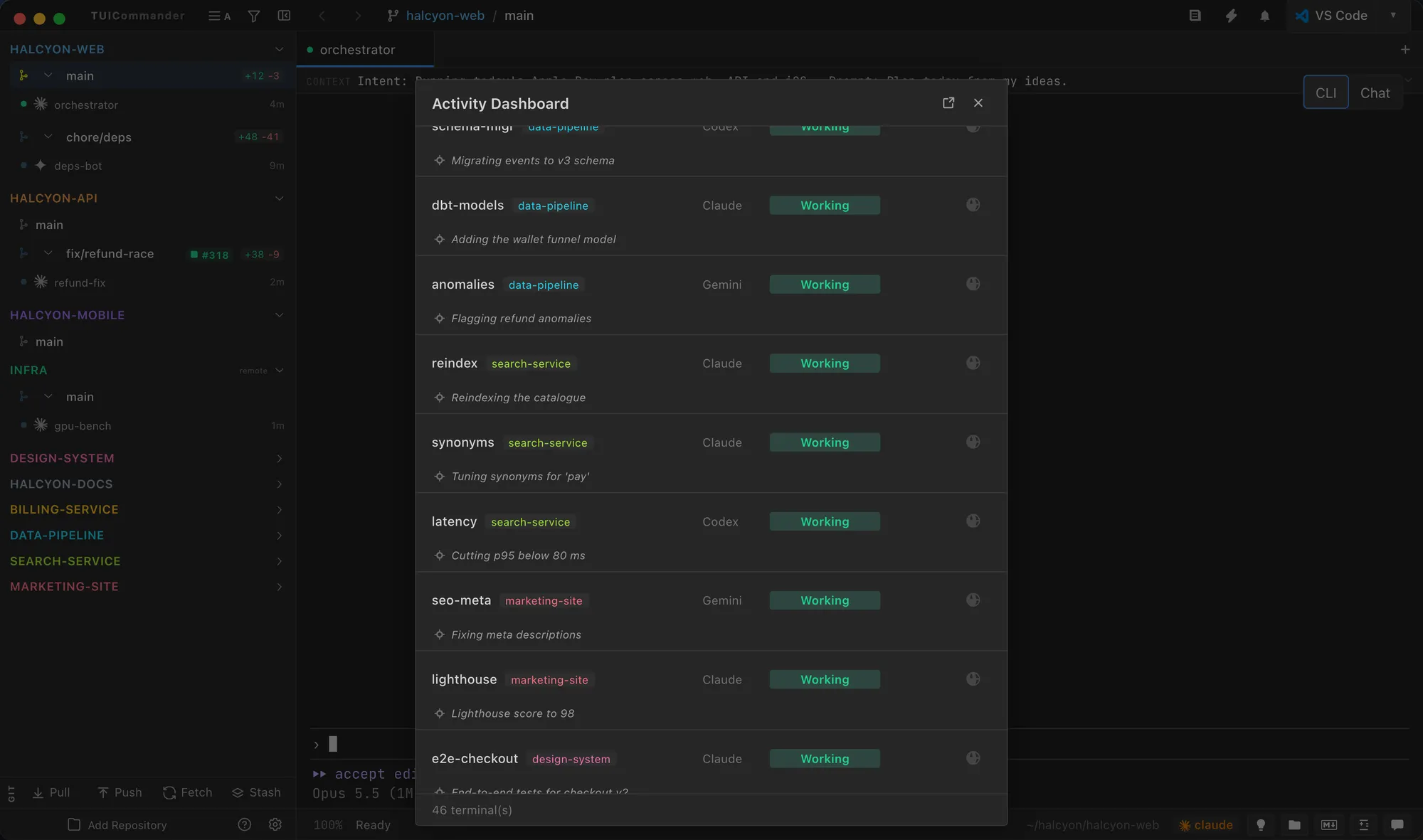Click the Fetch button
The image size is (1423, 840).
tap(188, 792)
